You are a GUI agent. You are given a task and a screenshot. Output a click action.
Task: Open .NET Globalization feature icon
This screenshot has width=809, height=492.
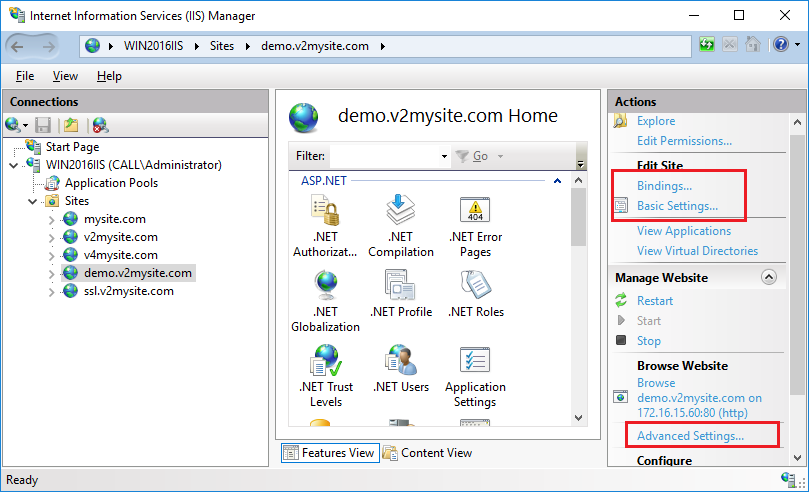pyautogui.click(x=326, y=285)
